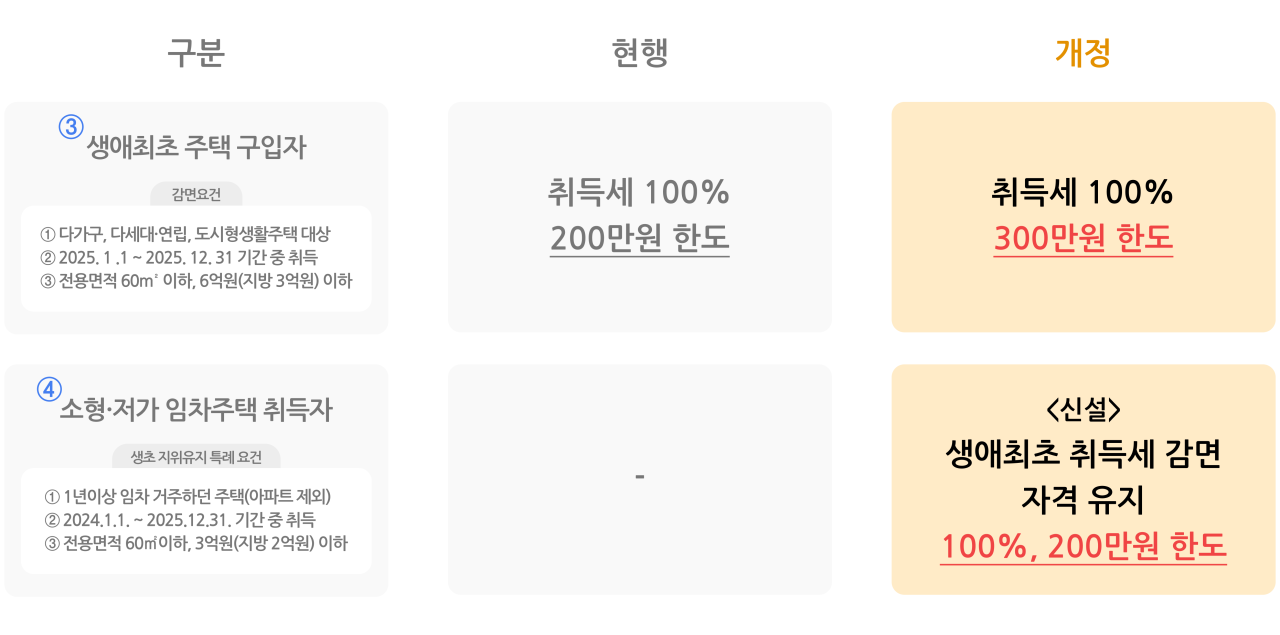Click the 생애최초 취득세 감면 text

click(1083, 455)
